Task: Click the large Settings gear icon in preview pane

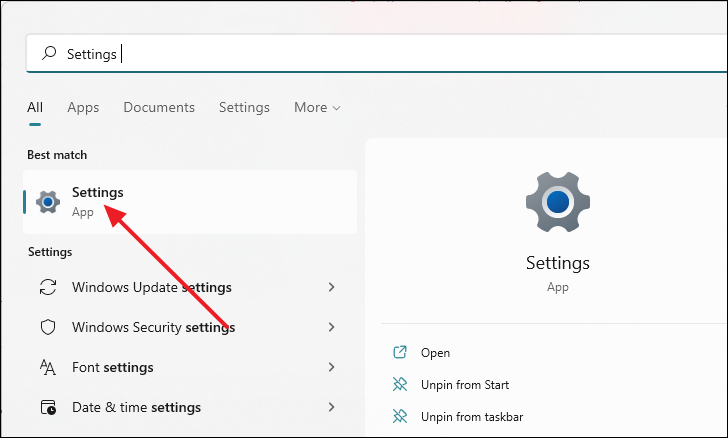Action: coord(558,202)
